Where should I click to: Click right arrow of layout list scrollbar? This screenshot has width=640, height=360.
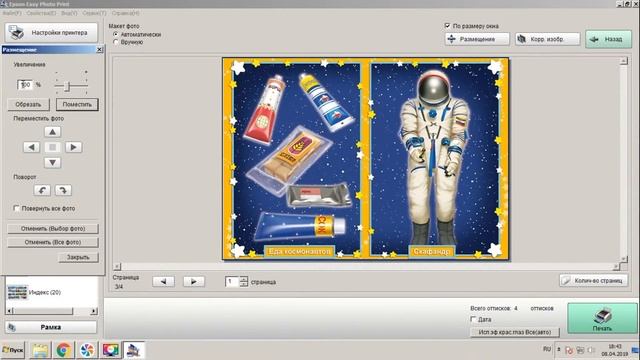point(93,311)
